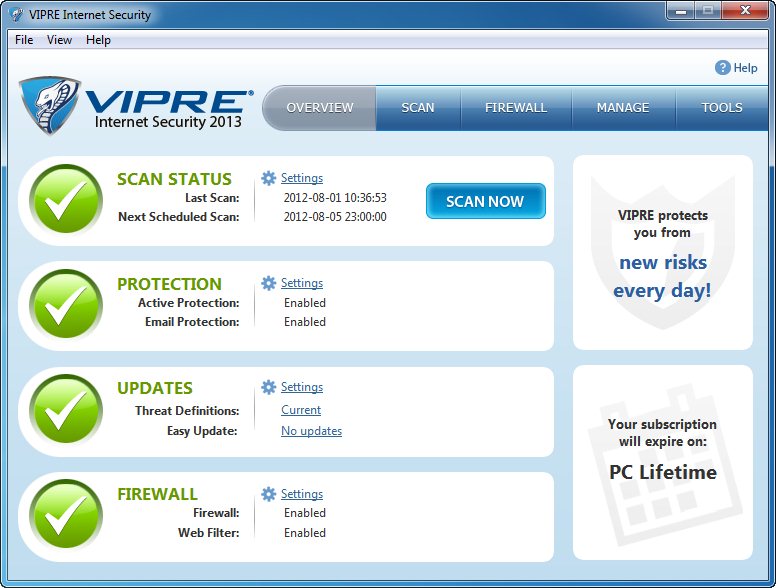Image resolution: width=776 pixels, height=588 pixels.
Task: Click the SCAN STATUS heading
Action: click(x=174, y=179)
